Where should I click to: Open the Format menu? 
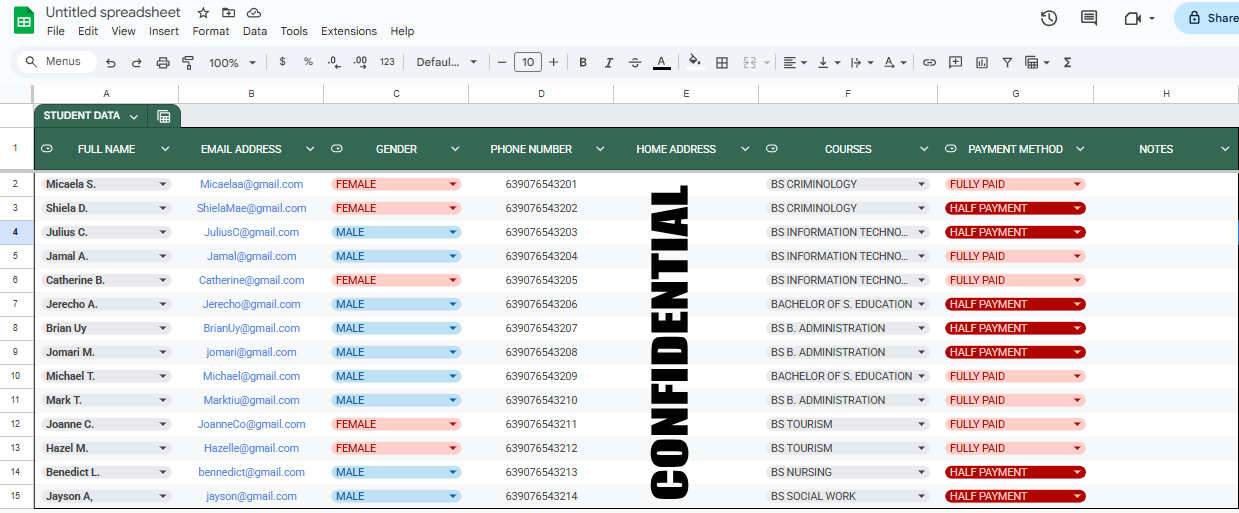(x=211, y=31)
